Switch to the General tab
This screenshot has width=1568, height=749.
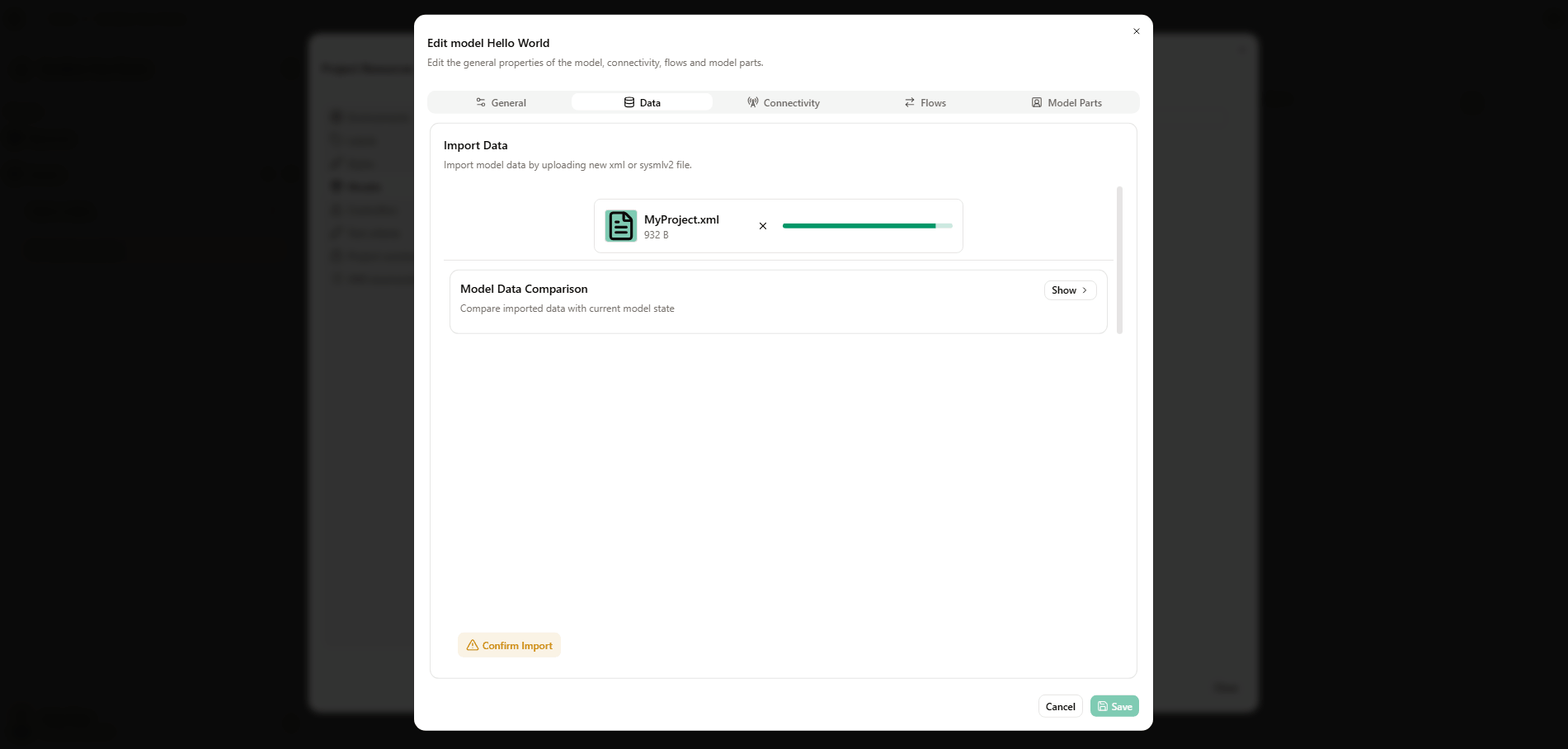coord(501,102)
